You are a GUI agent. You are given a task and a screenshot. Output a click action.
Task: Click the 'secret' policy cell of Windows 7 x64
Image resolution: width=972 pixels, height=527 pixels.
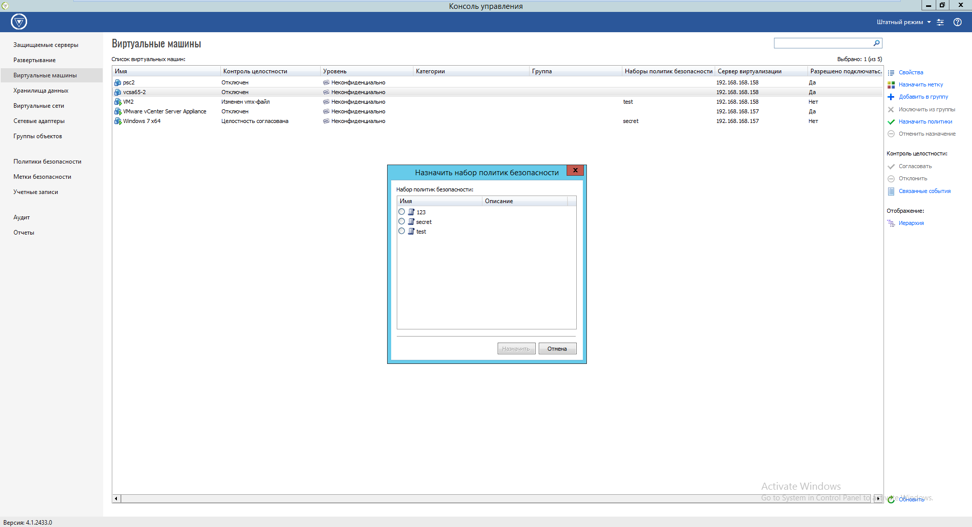630,121
